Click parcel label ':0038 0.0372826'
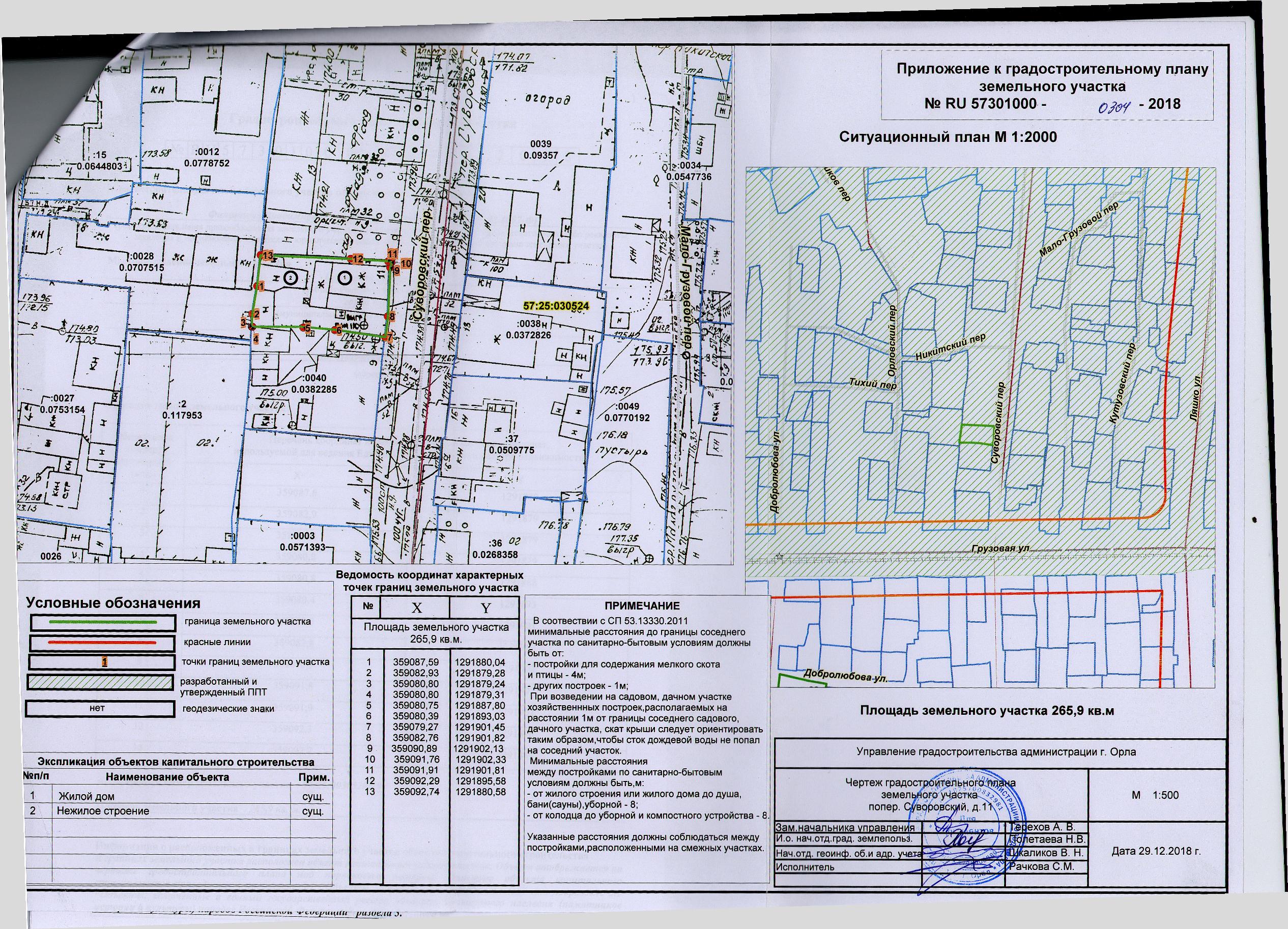 [528, 330]
